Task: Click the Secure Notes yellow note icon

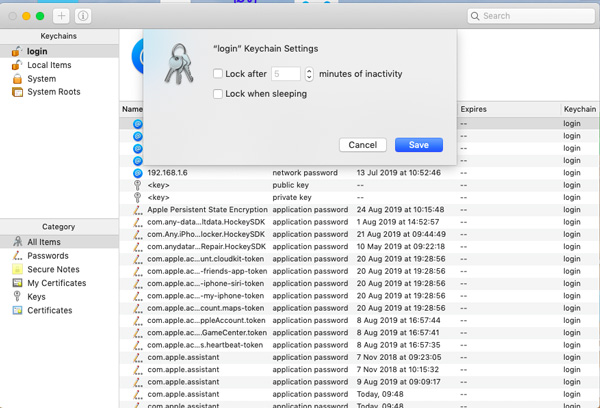Action: [17, 269]
